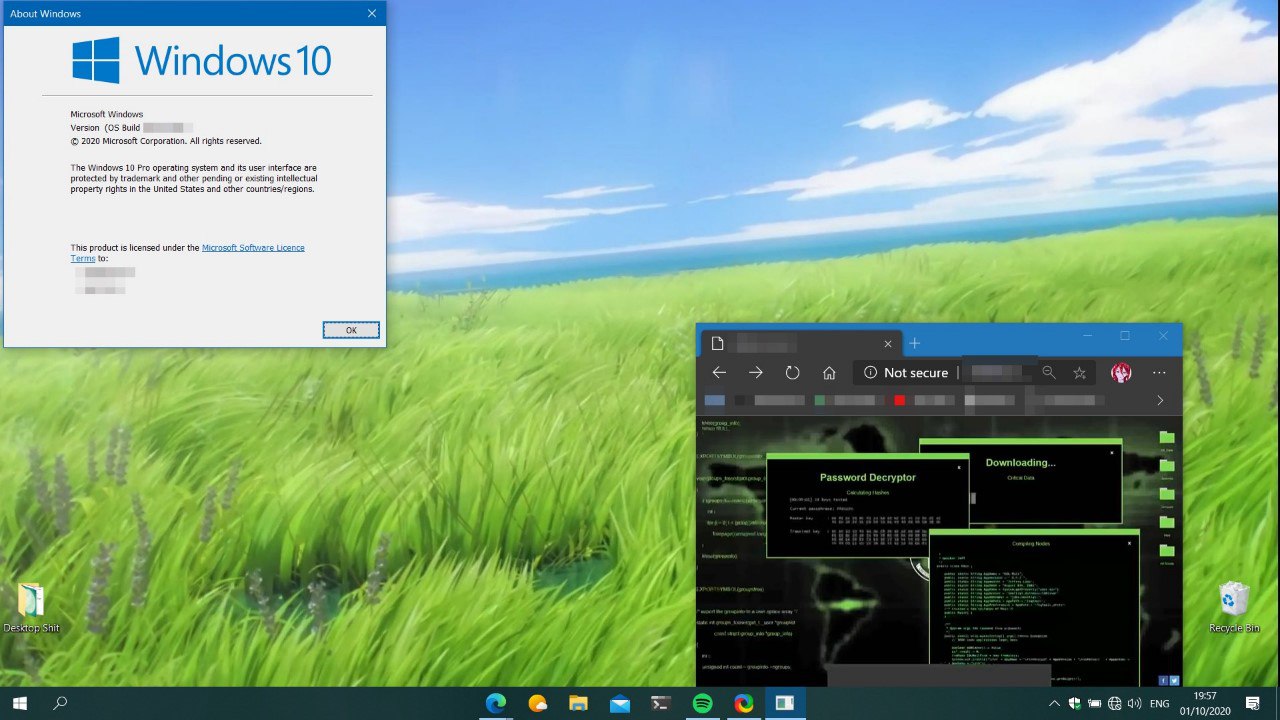The image size is (1280, 720).
Task: Open File Explorer from the taskbar
Action: click(578, 704)
